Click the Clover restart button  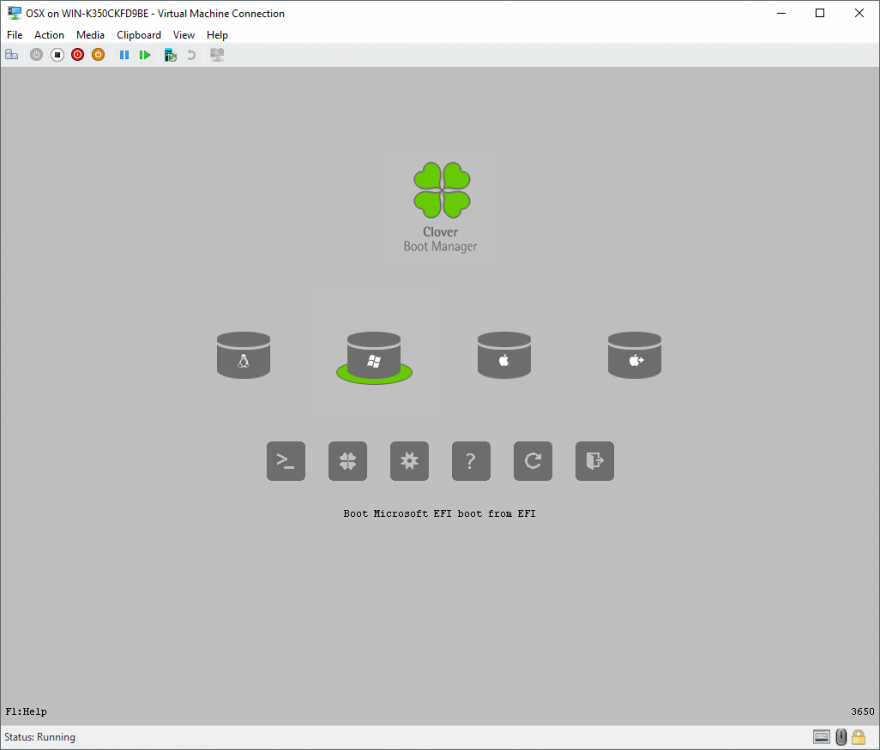(533, 461)
